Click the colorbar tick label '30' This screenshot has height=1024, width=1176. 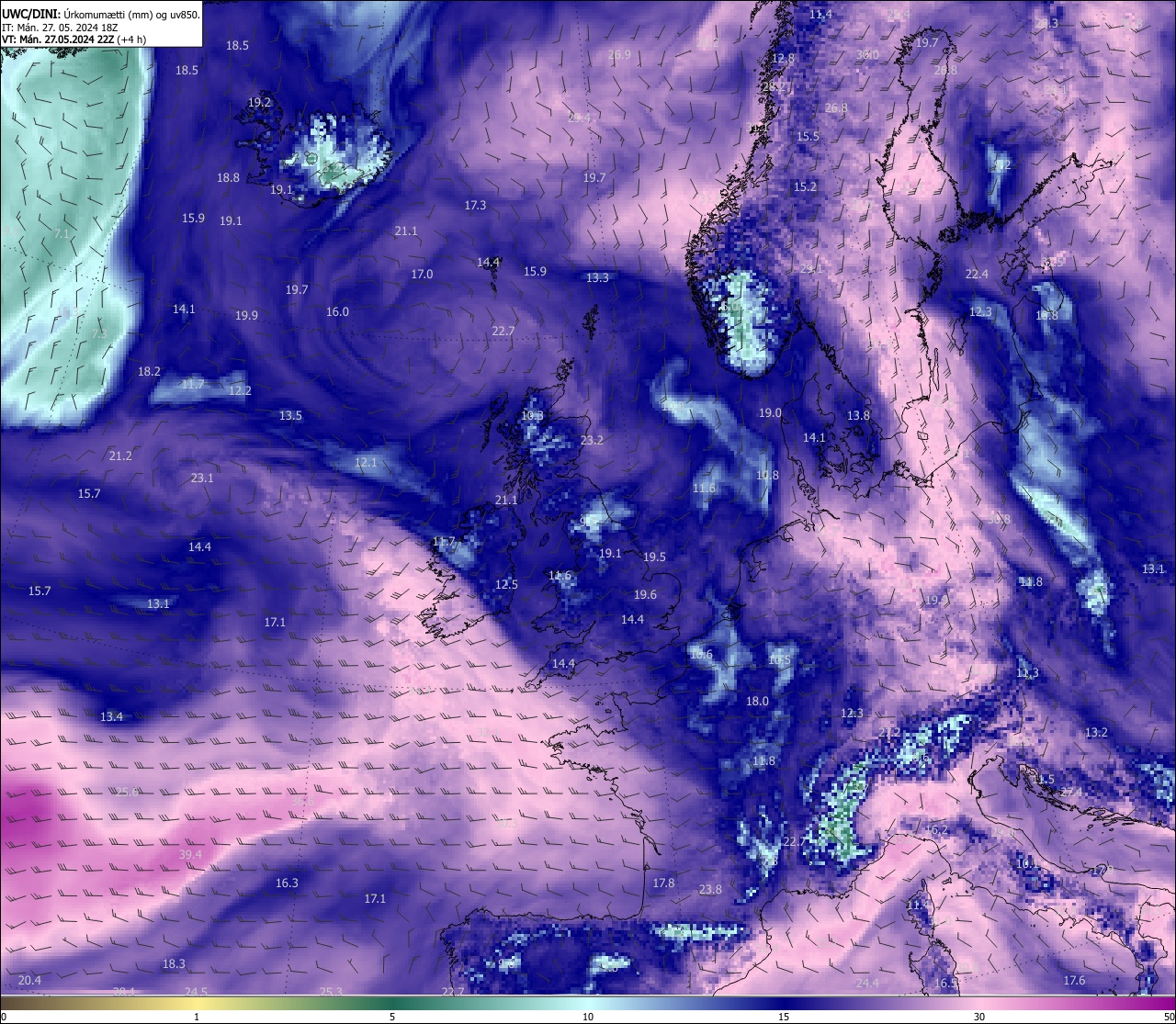click(x=979, y=1017)
